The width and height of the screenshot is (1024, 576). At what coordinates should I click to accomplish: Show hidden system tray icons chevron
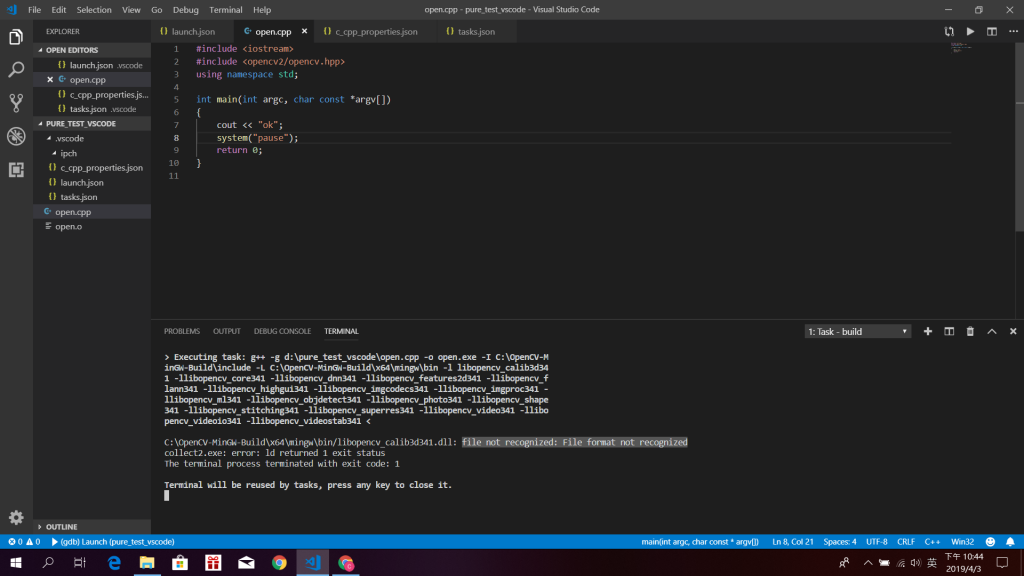(867, 562)
